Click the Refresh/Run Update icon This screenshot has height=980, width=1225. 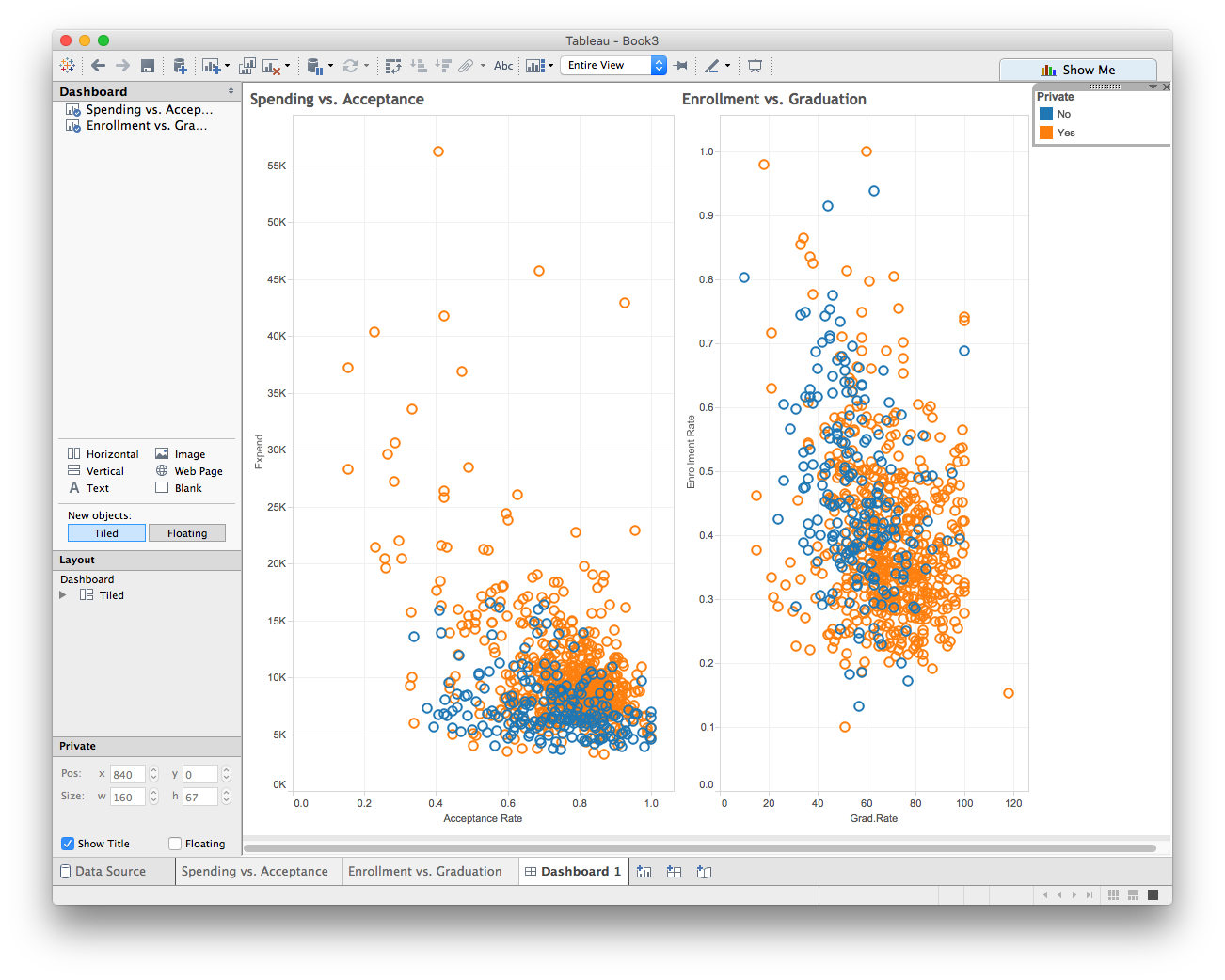350,66
